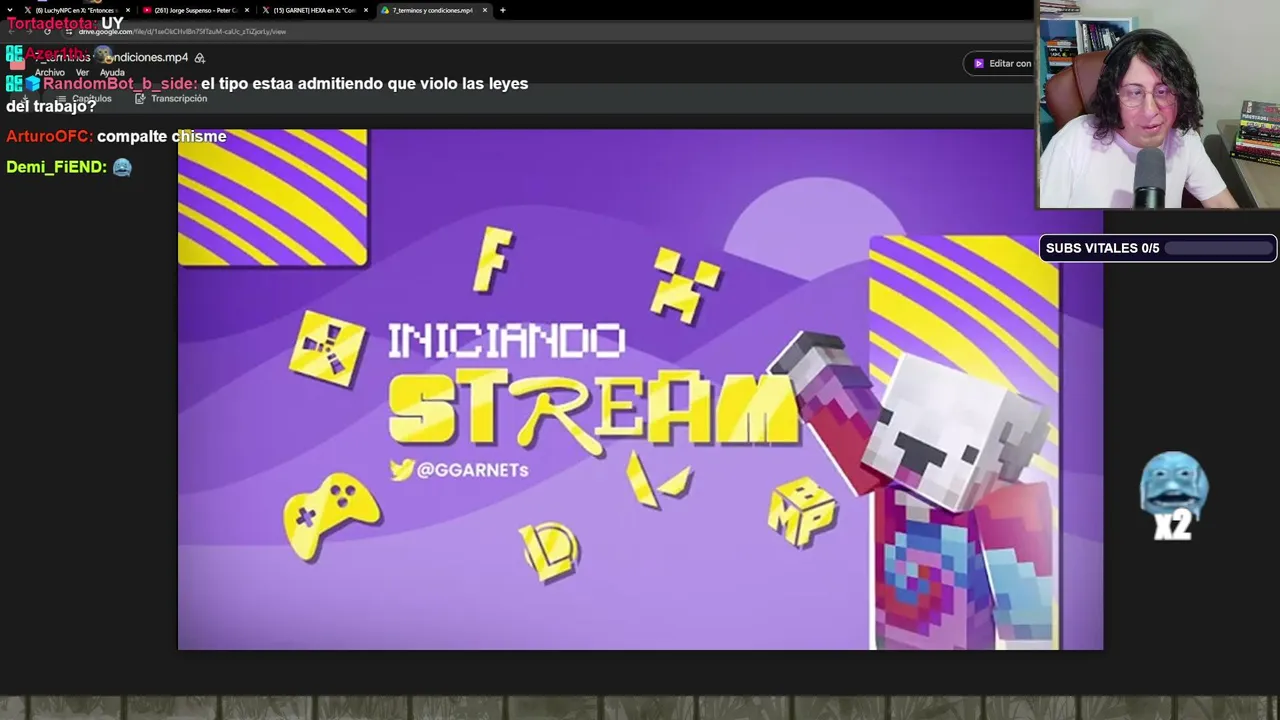The image size is (1280, 720).
Task: Close the Jorge Suspenso YouTube tab
Action: tap(247, 10)
